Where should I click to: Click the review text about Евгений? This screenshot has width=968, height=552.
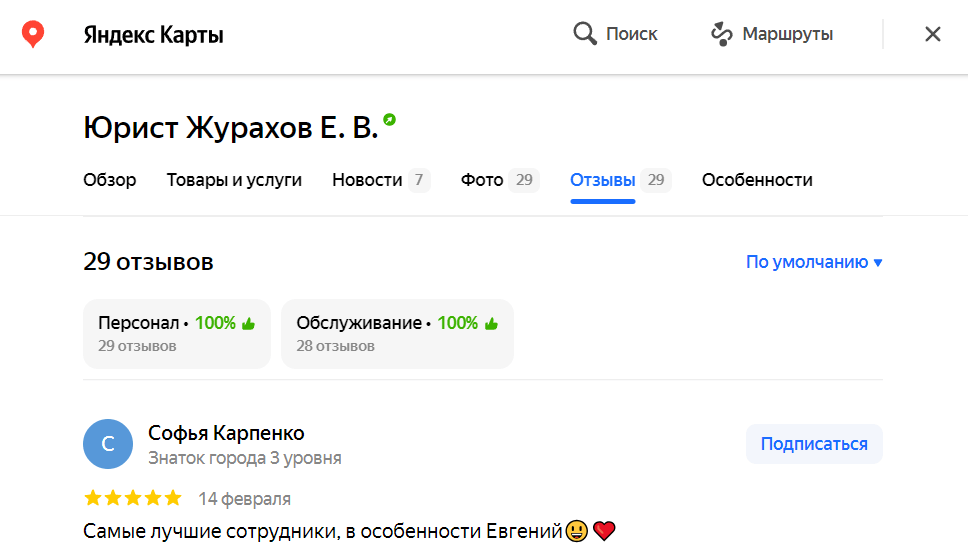(x=349, y=531)
